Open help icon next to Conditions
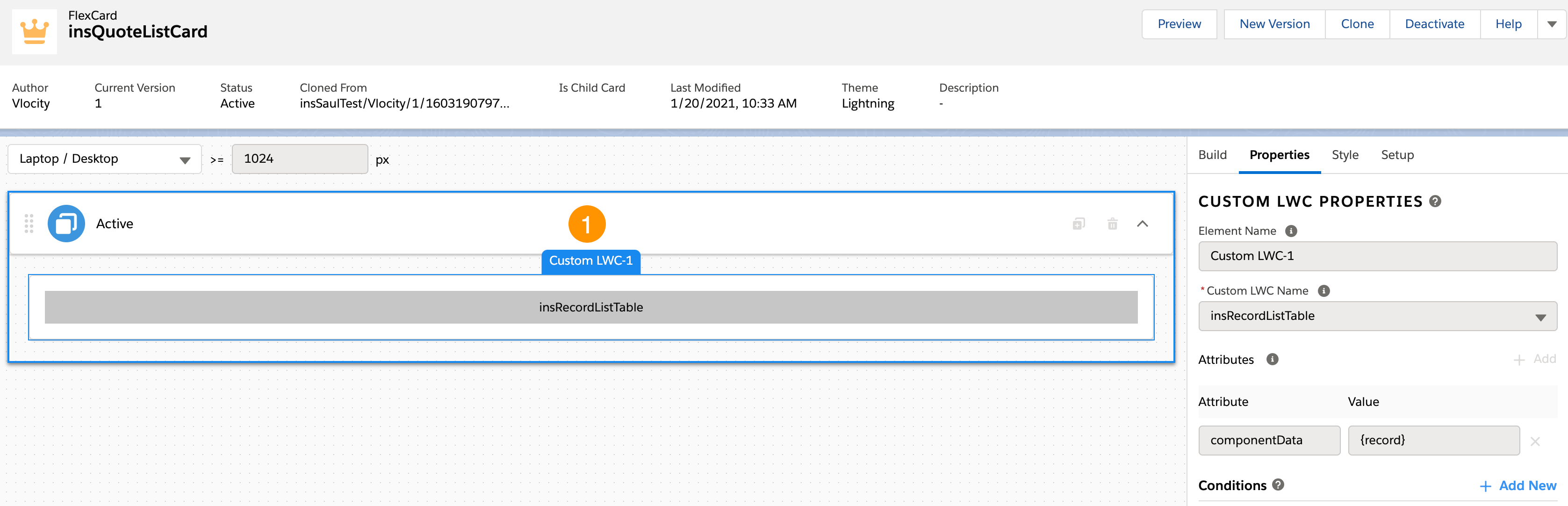 pyautogui.click(x=1278, y=484)
